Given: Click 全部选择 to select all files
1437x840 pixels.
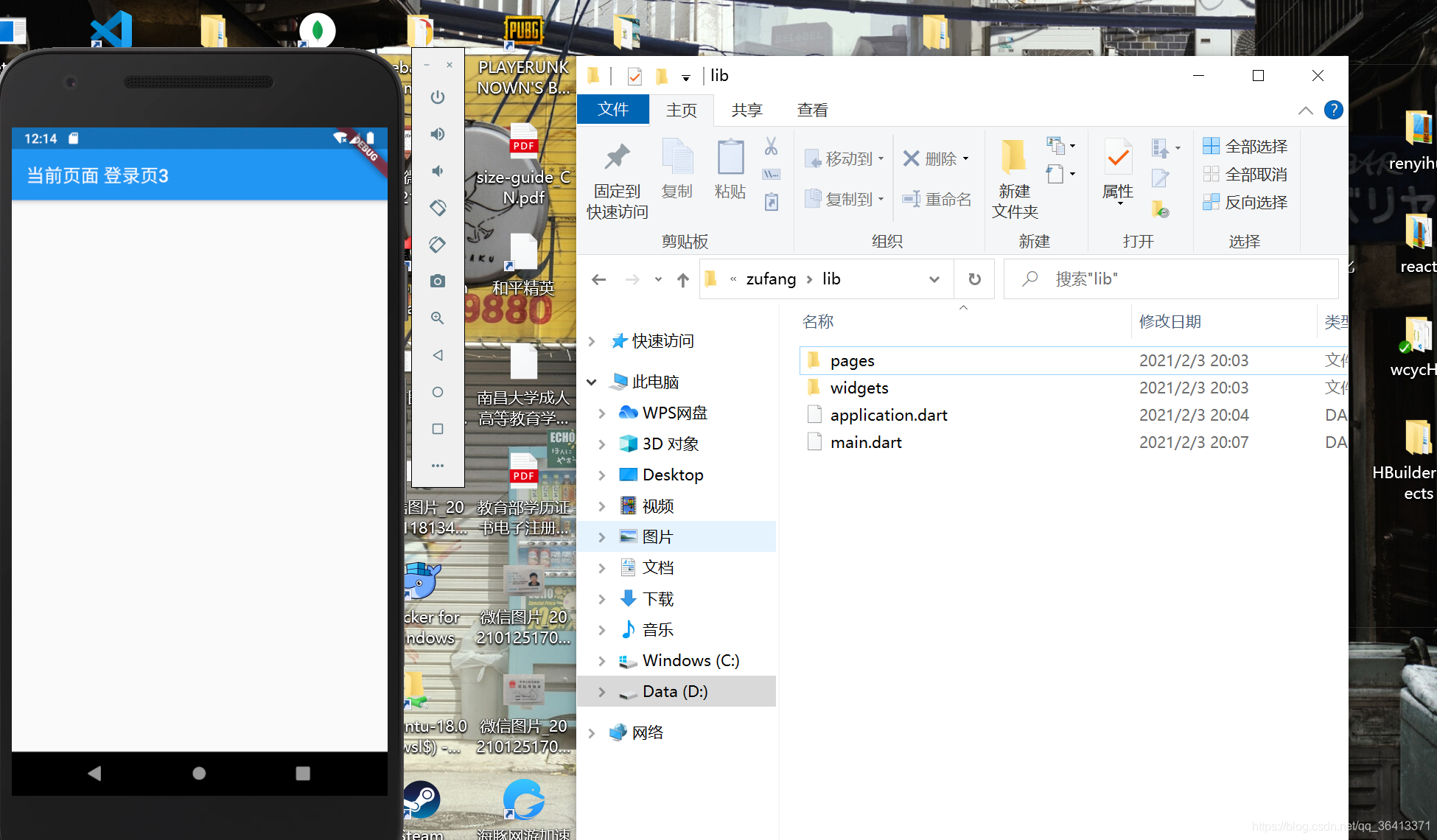Looking at the screenshot, I should tap(1245, 145).
